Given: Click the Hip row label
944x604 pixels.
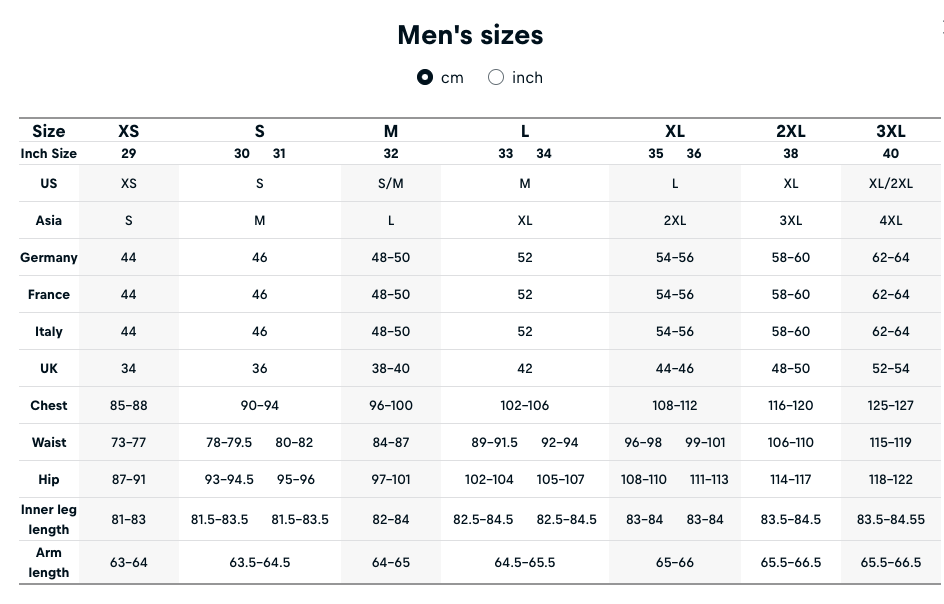Looking at the screenshot, I should (x=49, y=479).
